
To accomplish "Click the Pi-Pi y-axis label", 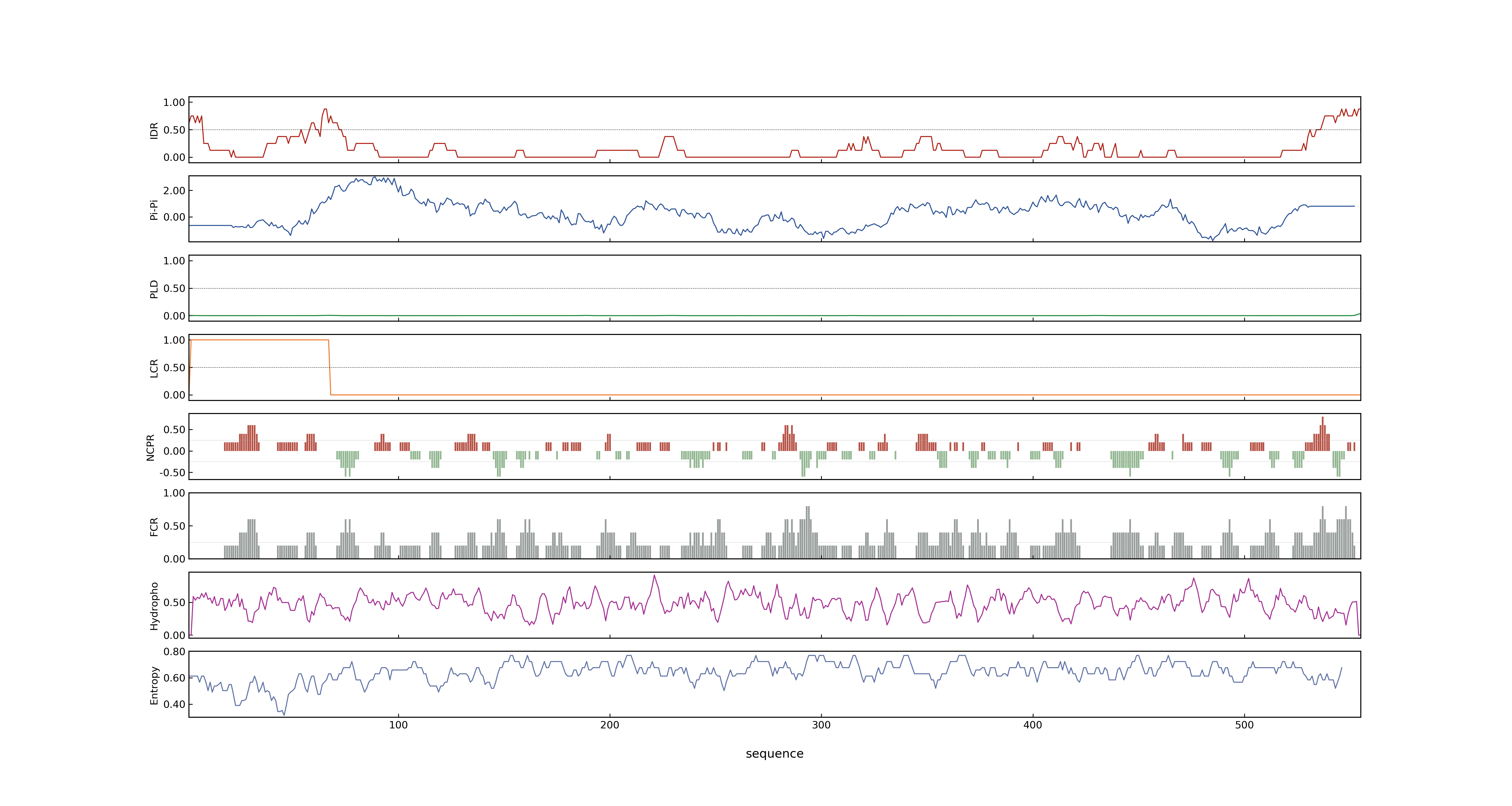I will coord(154,209).
